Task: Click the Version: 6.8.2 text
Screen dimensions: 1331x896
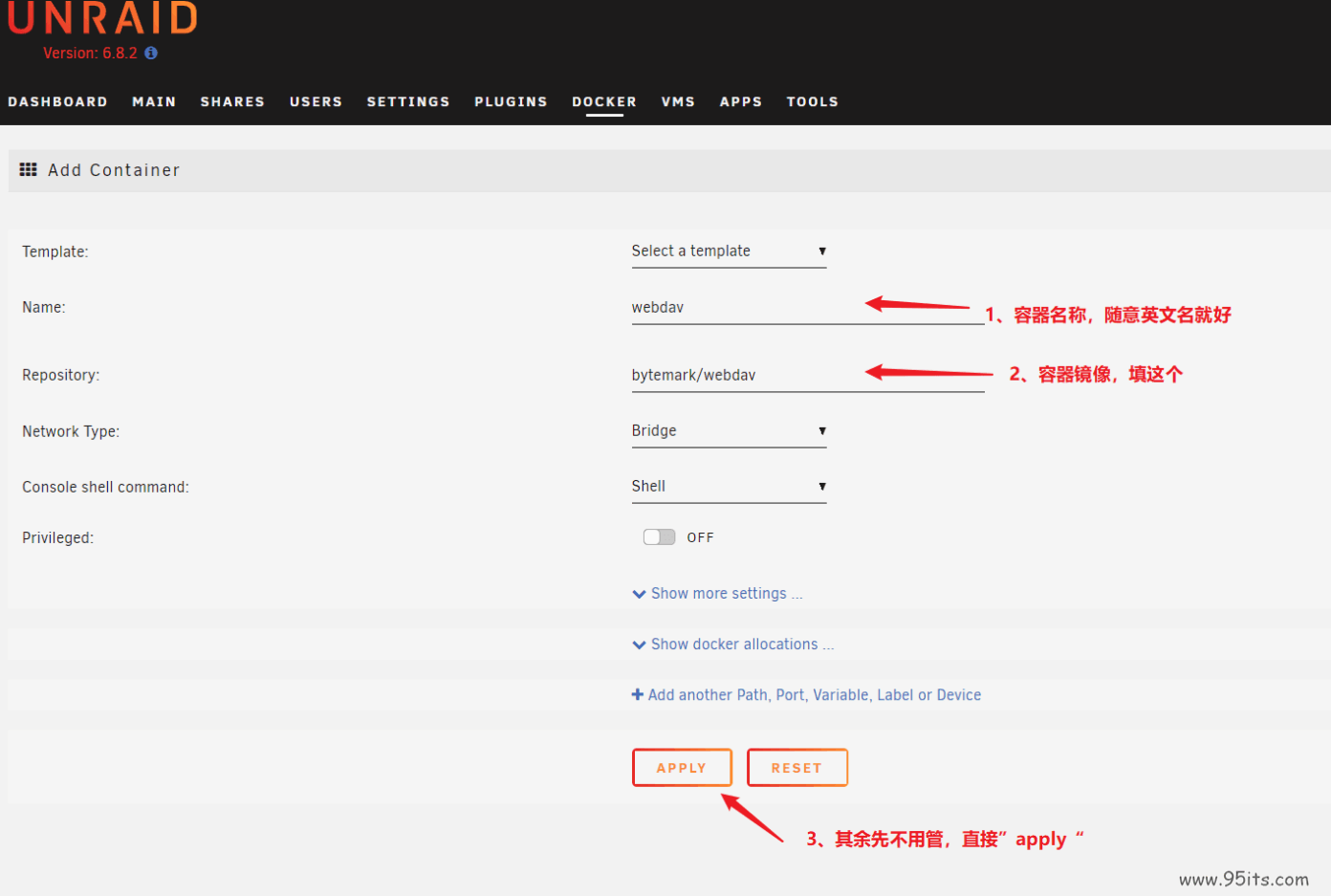Action: [90, 54]
